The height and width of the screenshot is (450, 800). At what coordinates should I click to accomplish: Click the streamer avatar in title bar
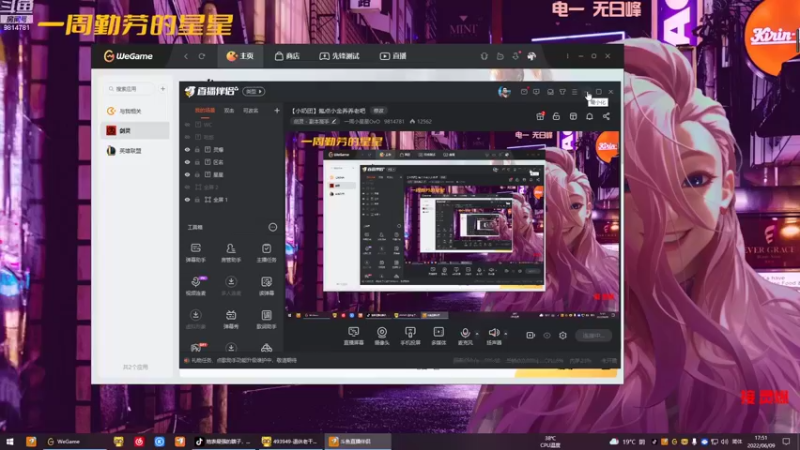point(504,92)
